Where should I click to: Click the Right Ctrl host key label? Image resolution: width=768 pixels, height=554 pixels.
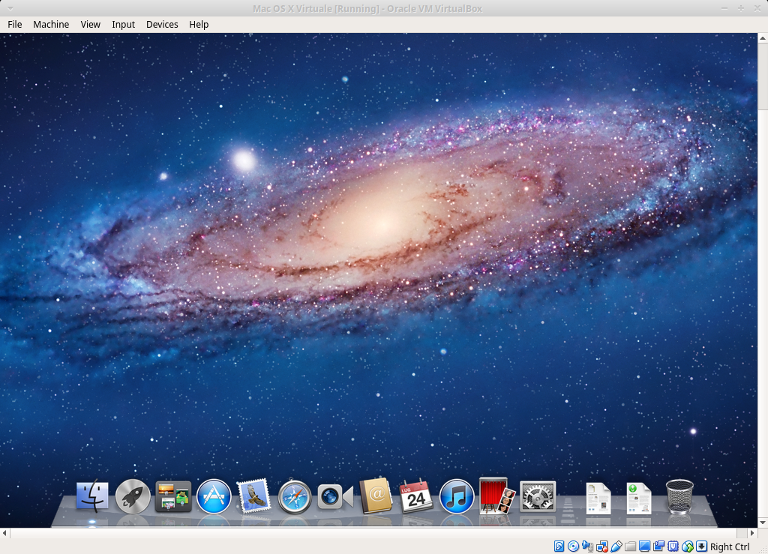click(x=730, y=547)
